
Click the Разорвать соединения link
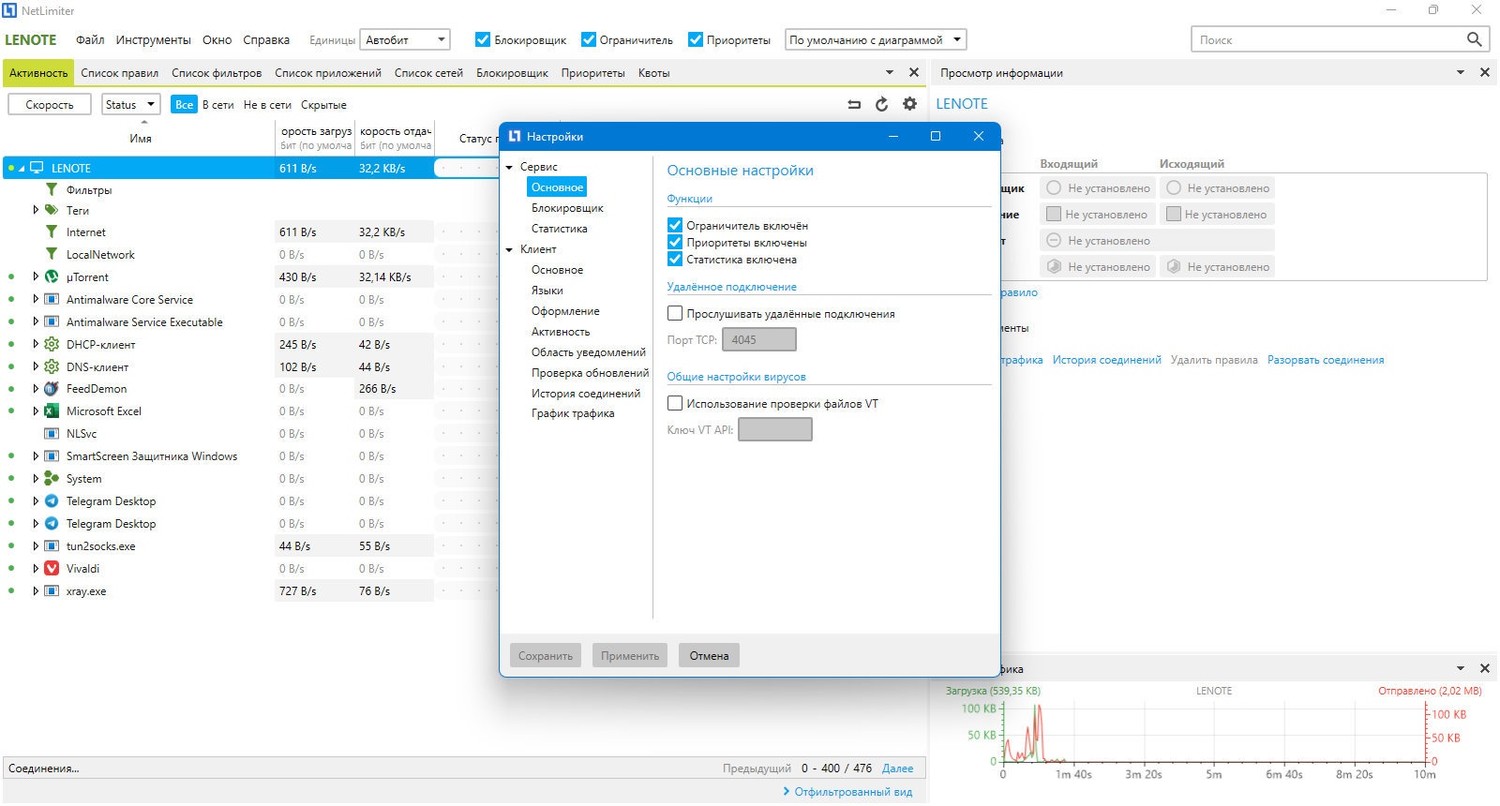1326,359
